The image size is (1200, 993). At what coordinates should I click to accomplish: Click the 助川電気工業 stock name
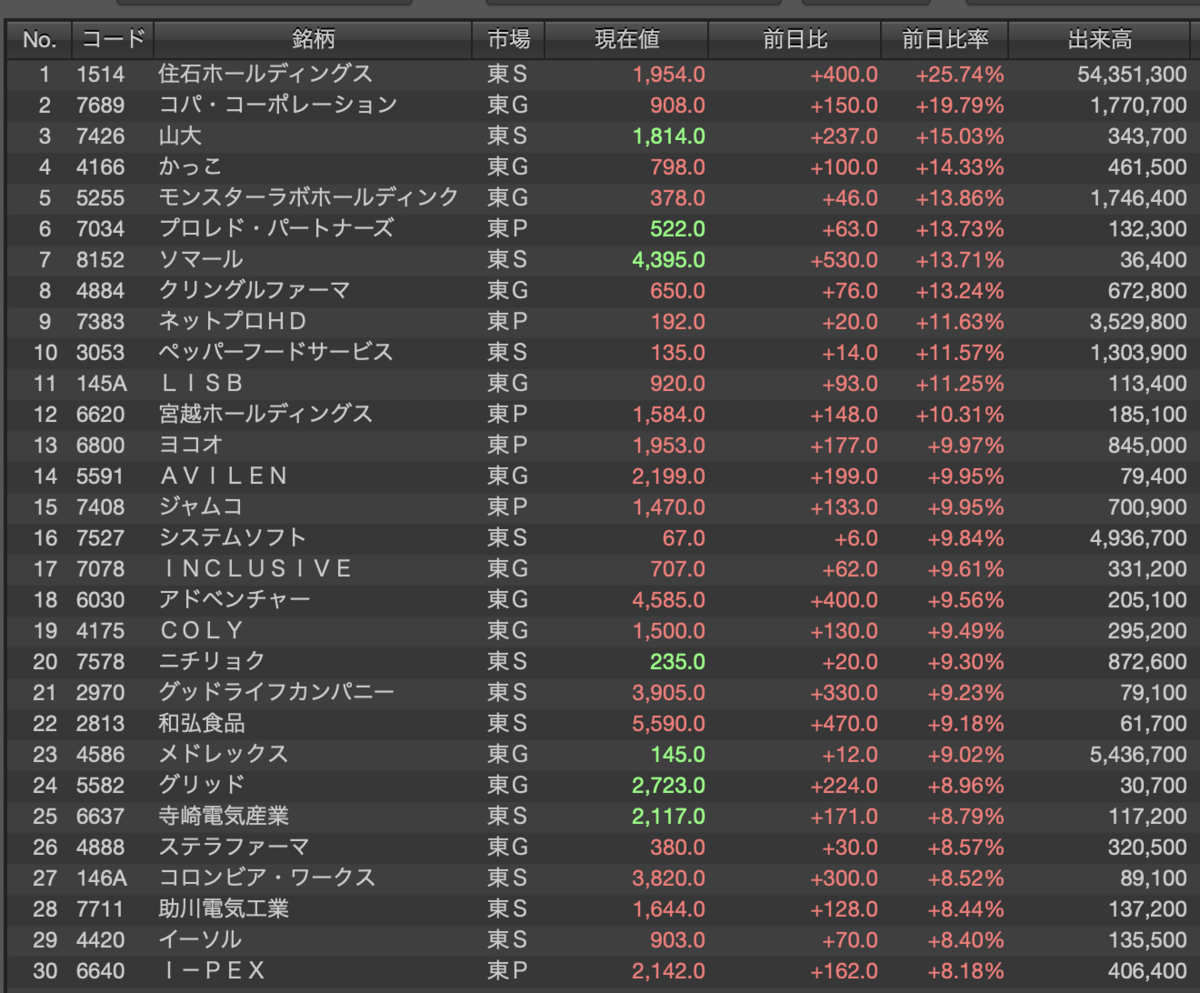224,909
